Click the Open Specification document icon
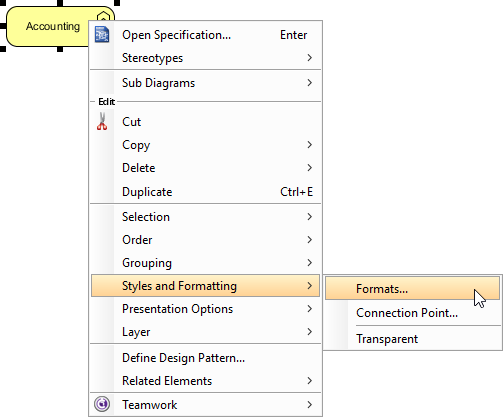503x417 pixels. coord(102,35)
